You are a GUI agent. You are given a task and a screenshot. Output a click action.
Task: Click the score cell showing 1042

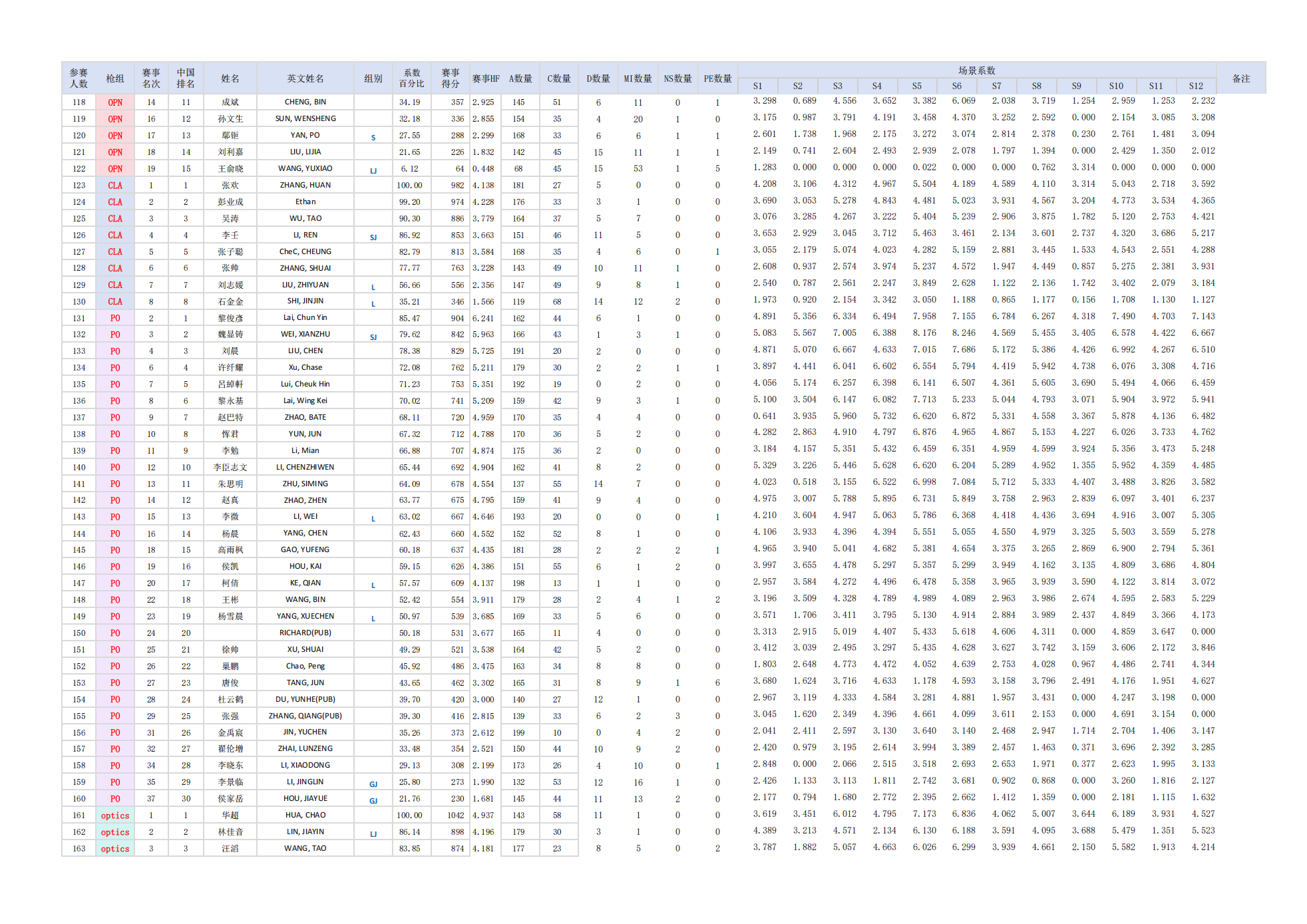coord(455,816)
